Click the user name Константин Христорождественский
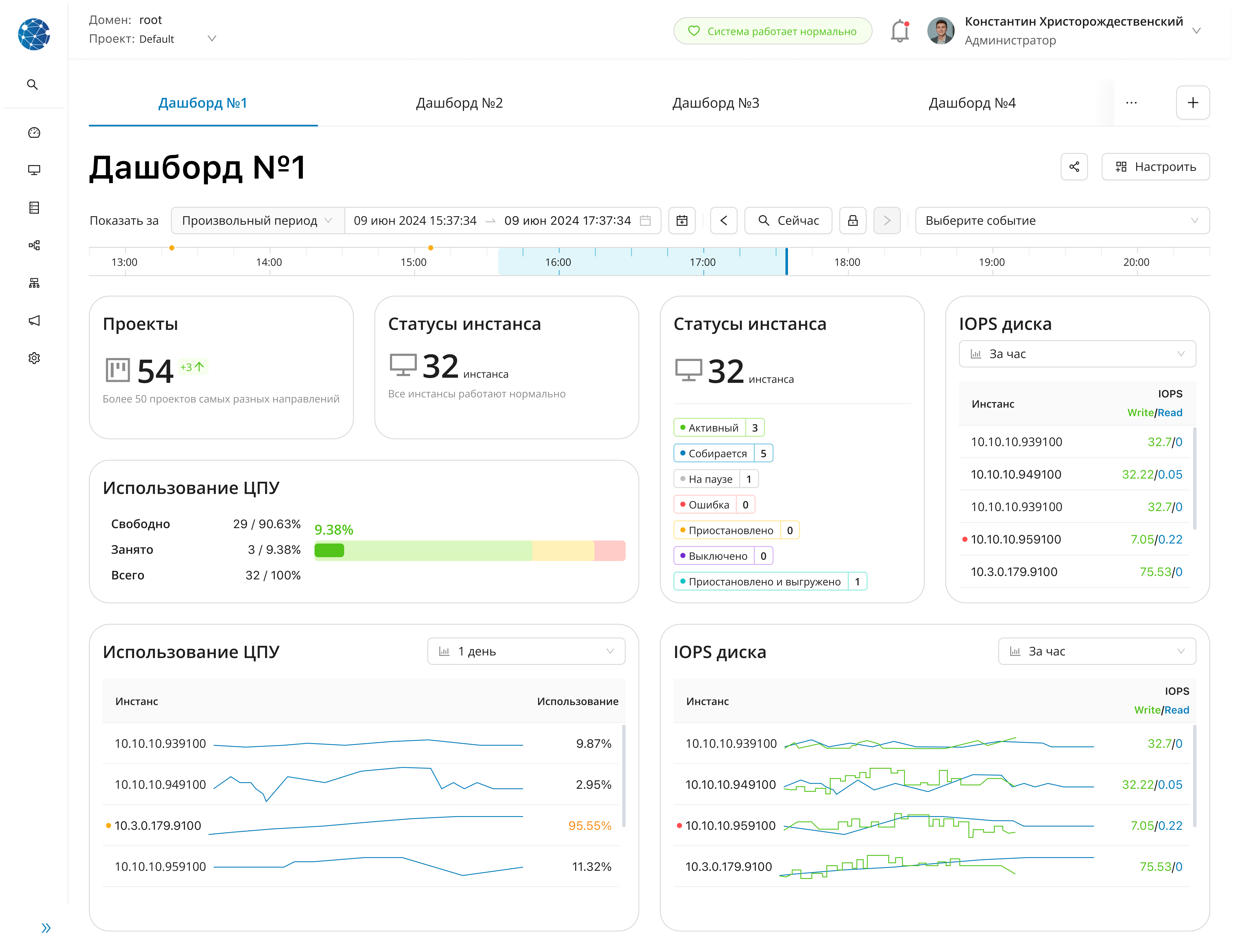 1074,22
